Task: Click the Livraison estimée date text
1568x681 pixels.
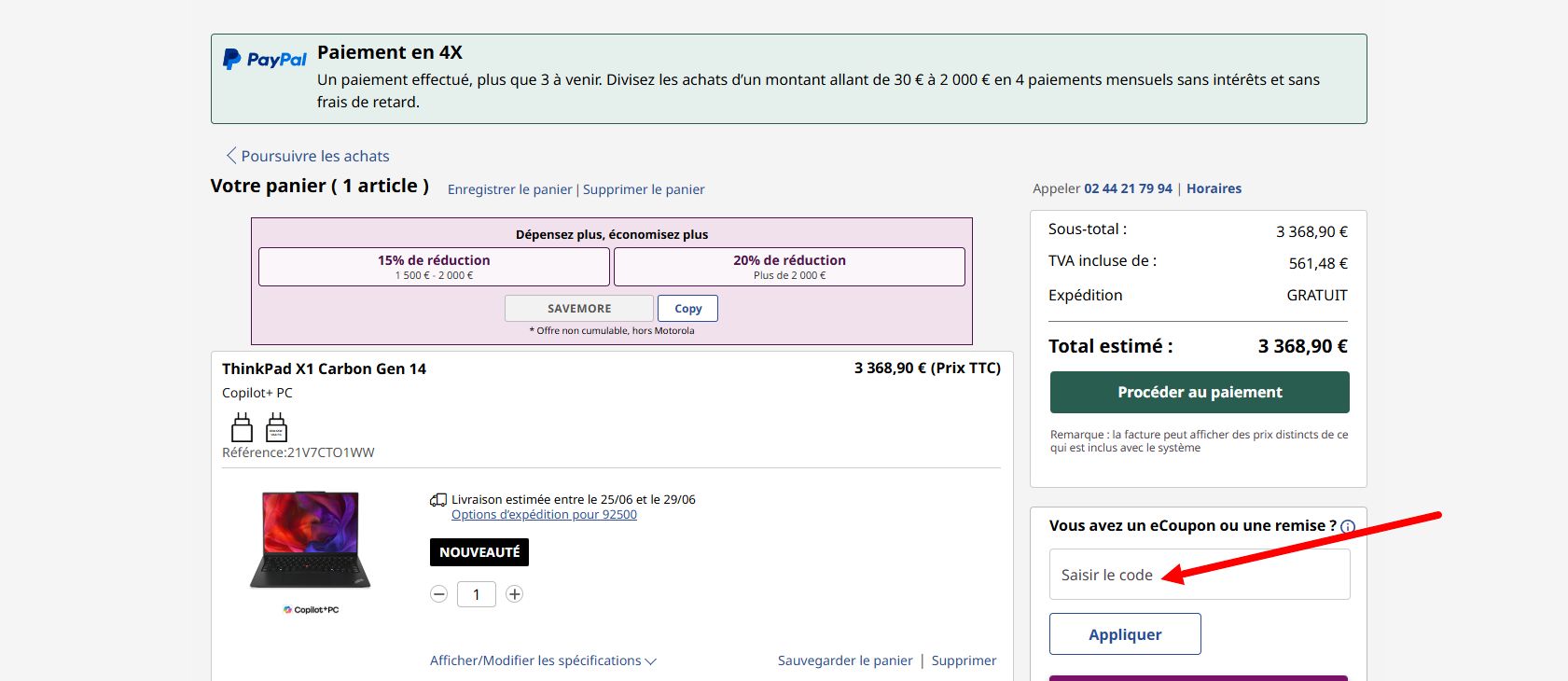Action: [574, 500]
